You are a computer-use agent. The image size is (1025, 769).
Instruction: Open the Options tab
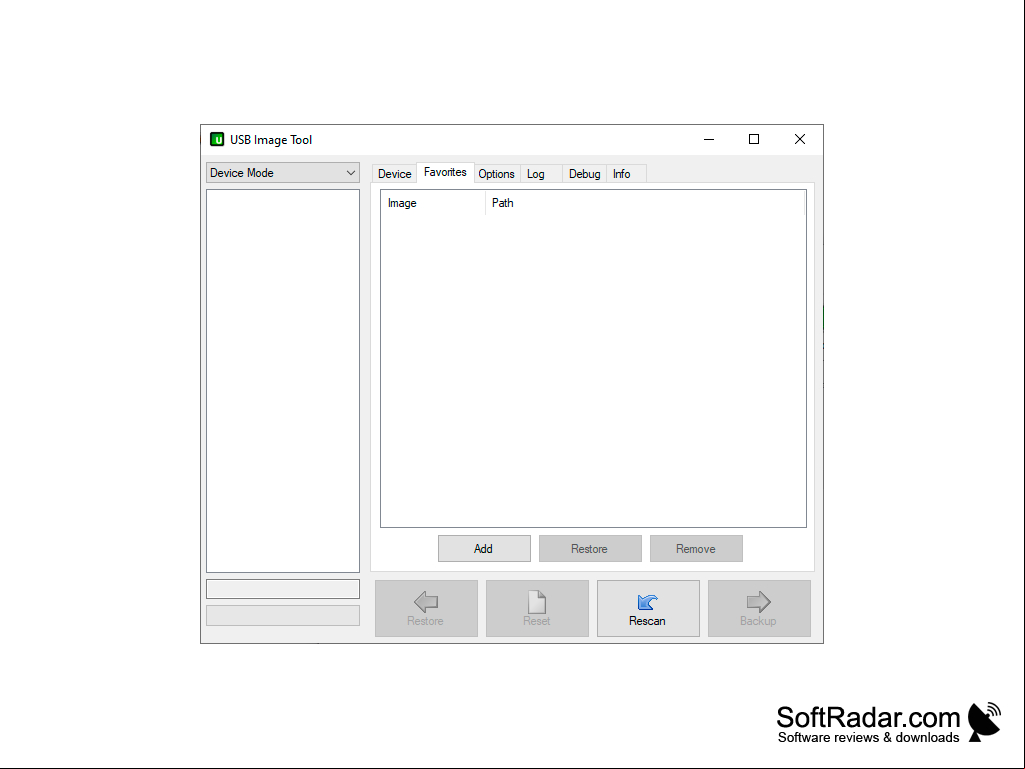coord(497,174)
